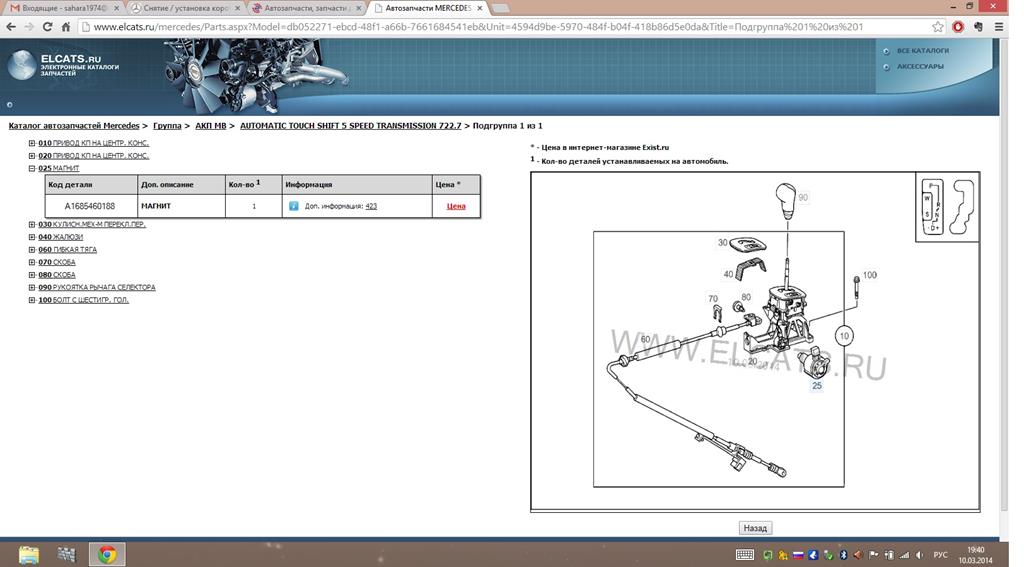The height and width of the screenshot is (567, 1024).
Task: Switch to the Снятие / установка tab
Action: tap(183, 8)
